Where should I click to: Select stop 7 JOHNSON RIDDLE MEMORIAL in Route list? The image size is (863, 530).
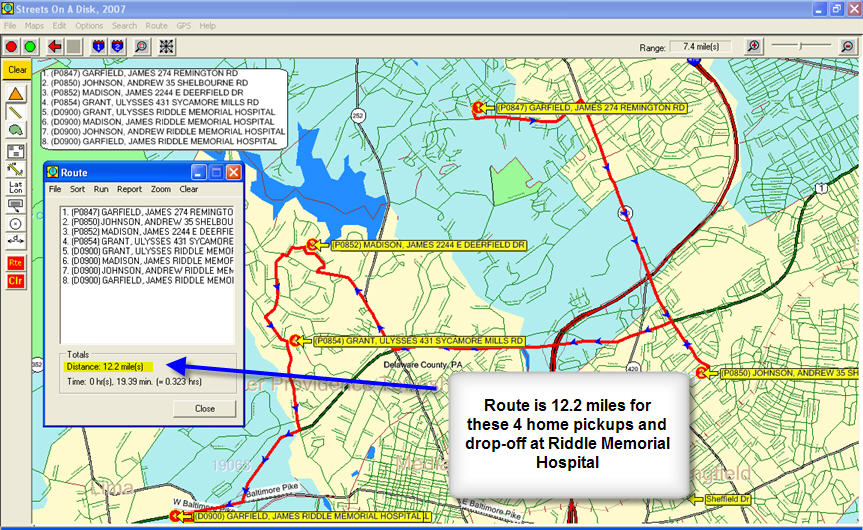tap(148, 271)
